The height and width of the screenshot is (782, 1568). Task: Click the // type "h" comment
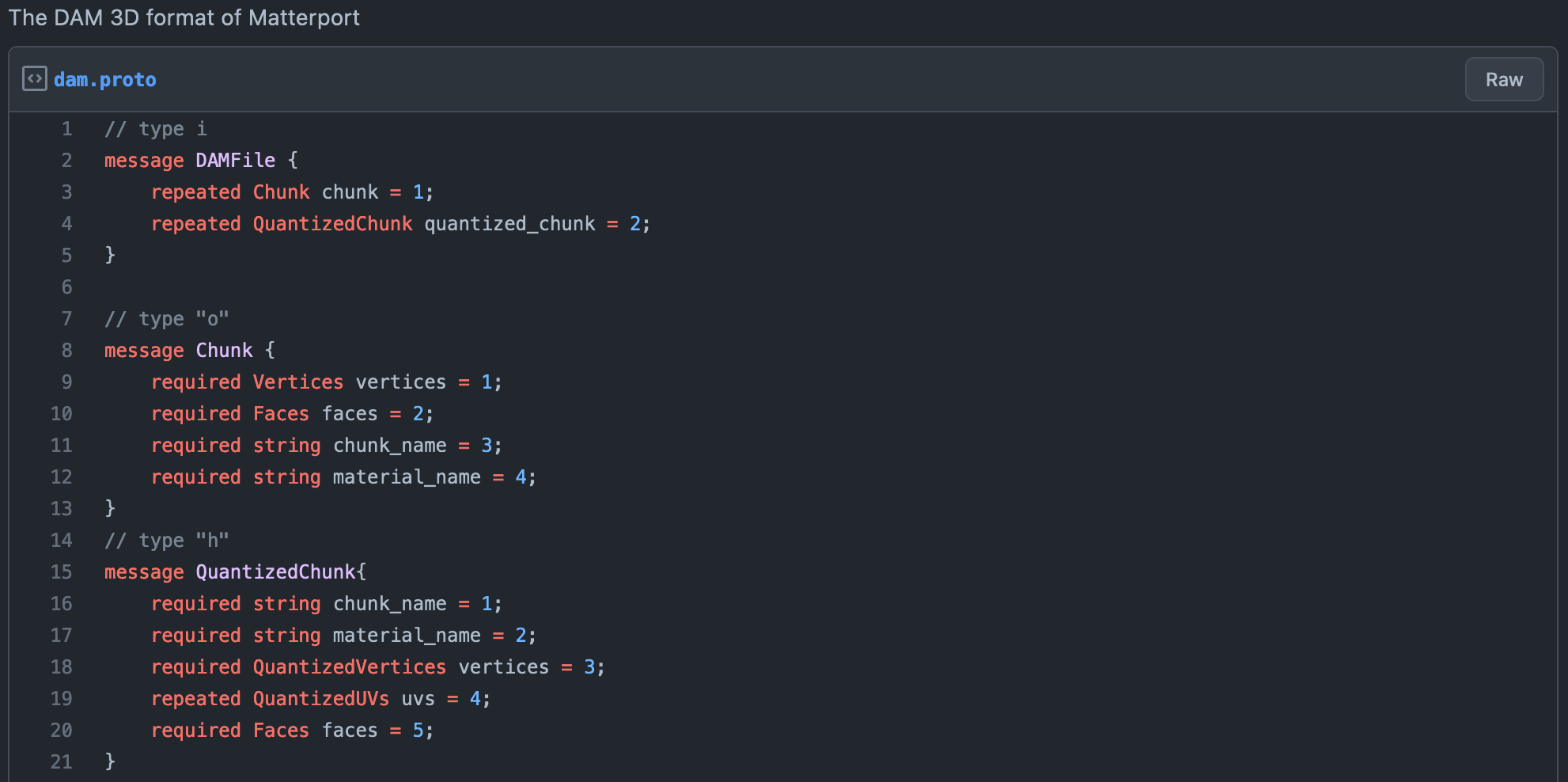click(166, 541)
